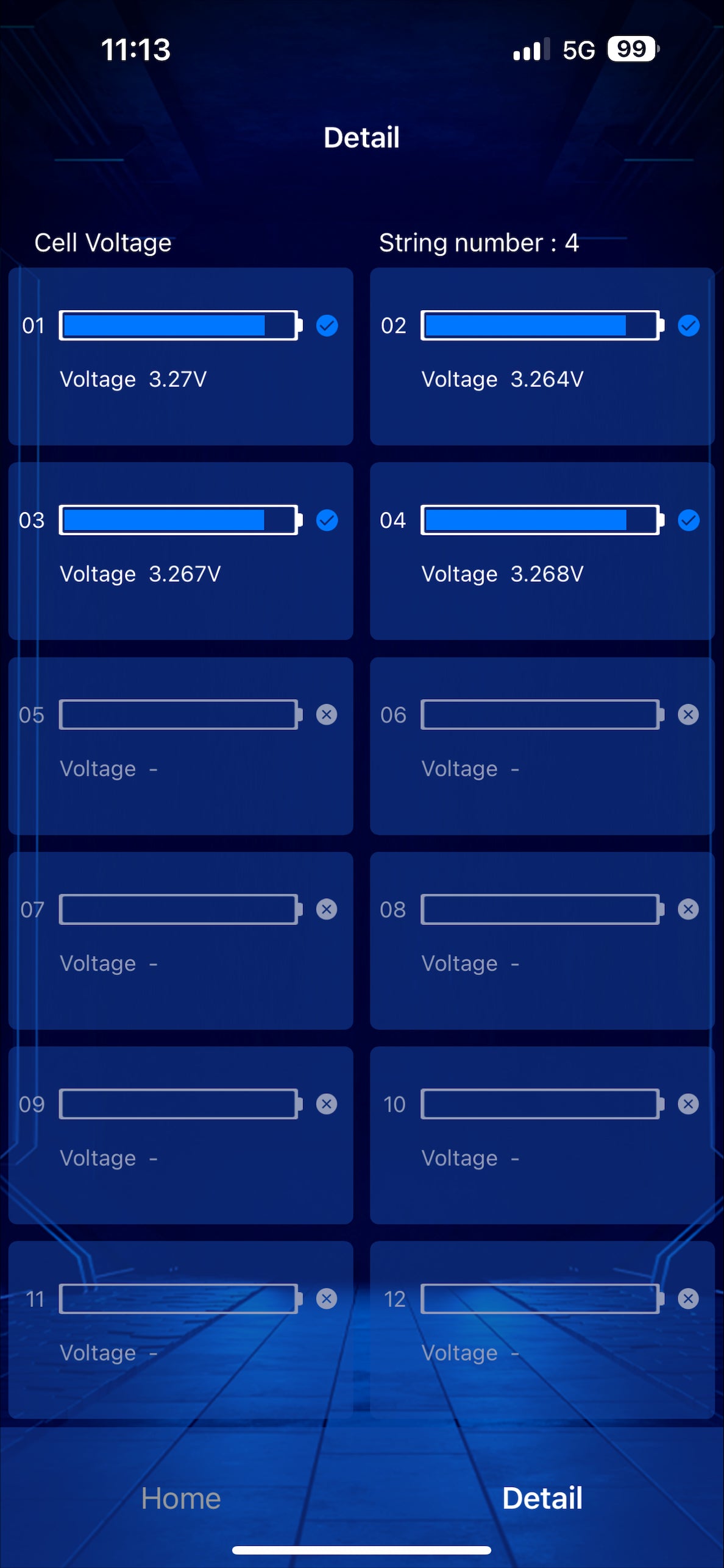Tap the blue checkmark on cell 02
This screenshot has height=1568, width=724.
click(x=689, y=325)
